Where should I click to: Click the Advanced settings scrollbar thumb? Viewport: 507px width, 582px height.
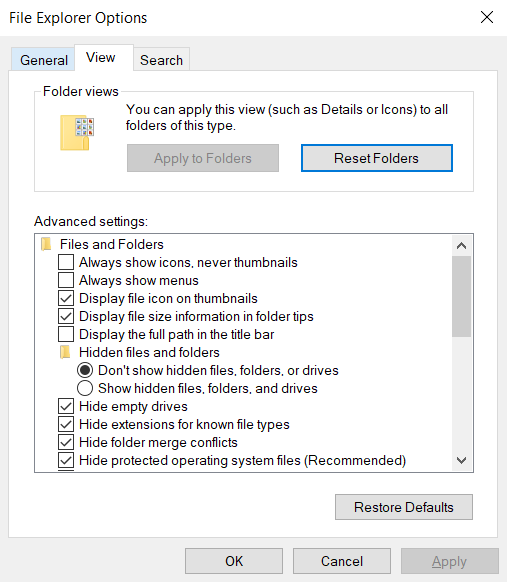461,296
